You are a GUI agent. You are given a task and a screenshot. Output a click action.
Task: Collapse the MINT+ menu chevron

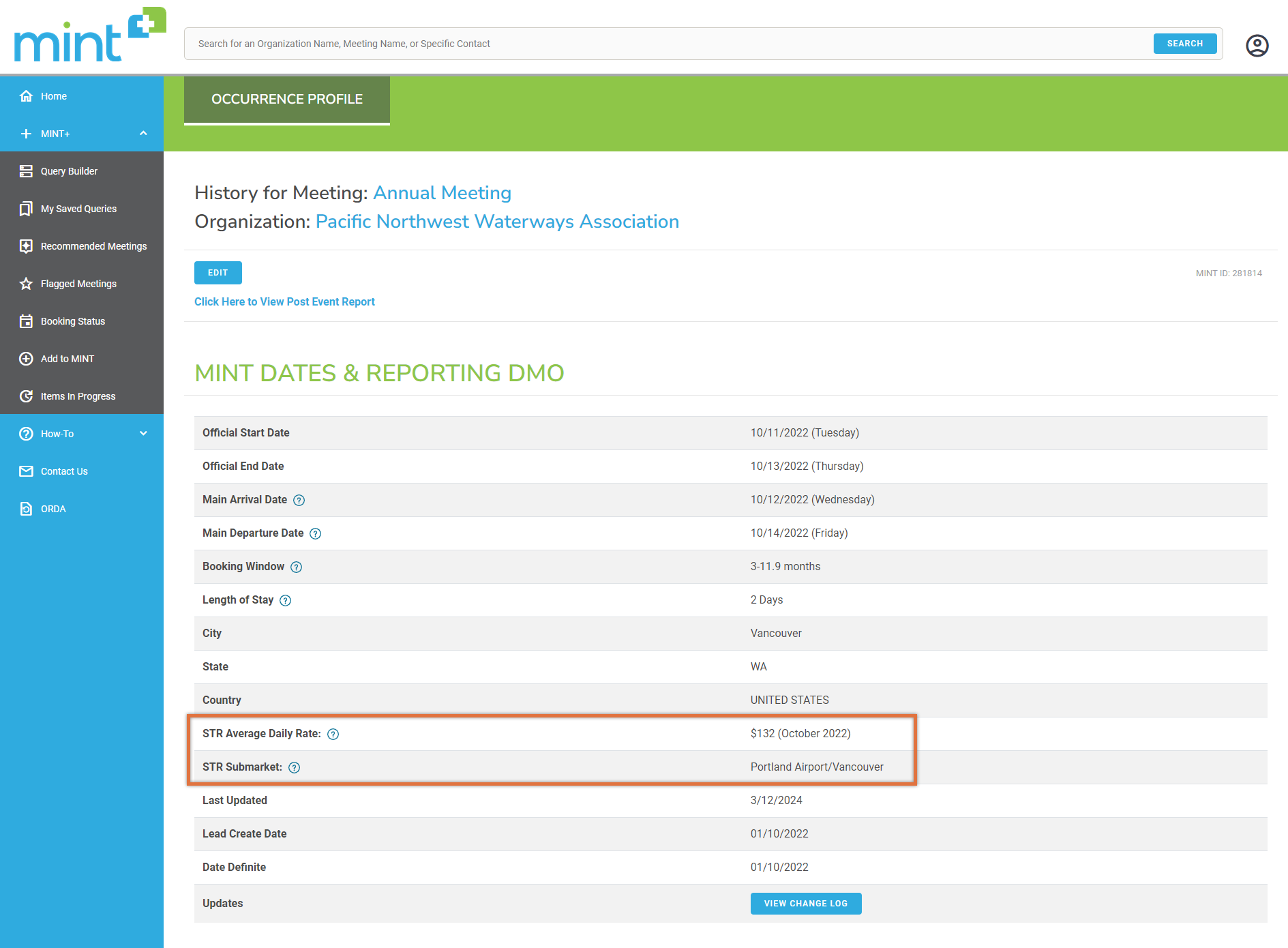point(143,133)
